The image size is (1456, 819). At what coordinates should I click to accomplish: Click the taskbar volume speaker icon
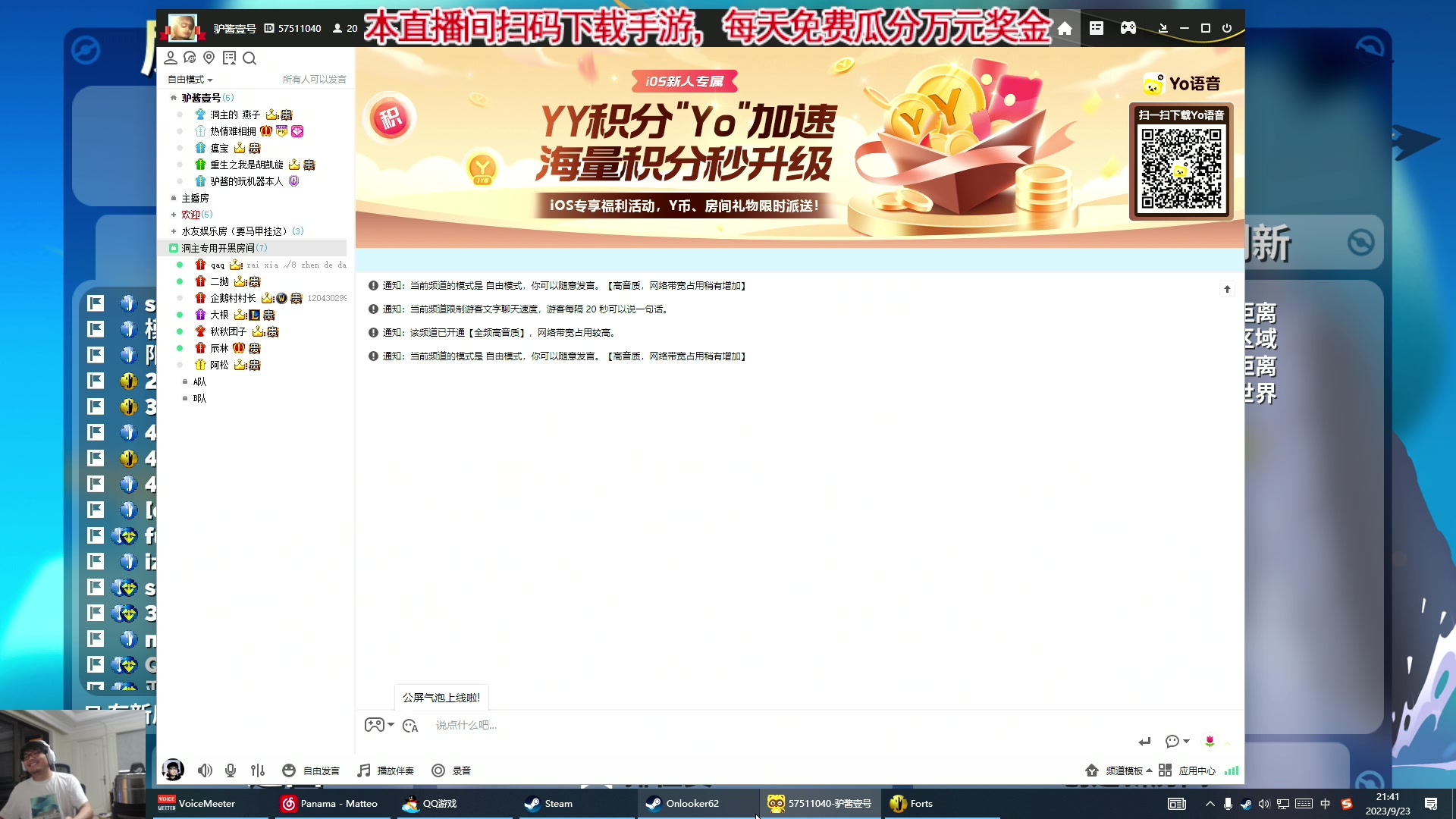tap(1263, 804)
